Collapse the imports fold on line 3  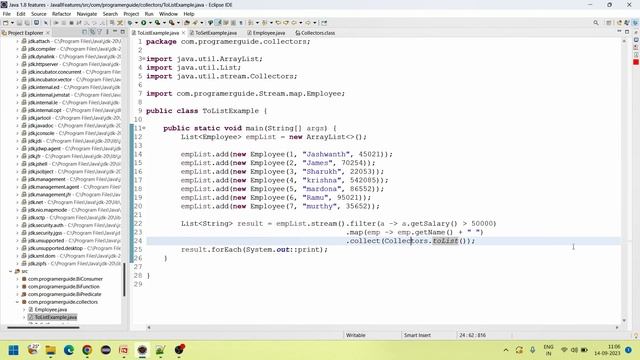(144, 59)
